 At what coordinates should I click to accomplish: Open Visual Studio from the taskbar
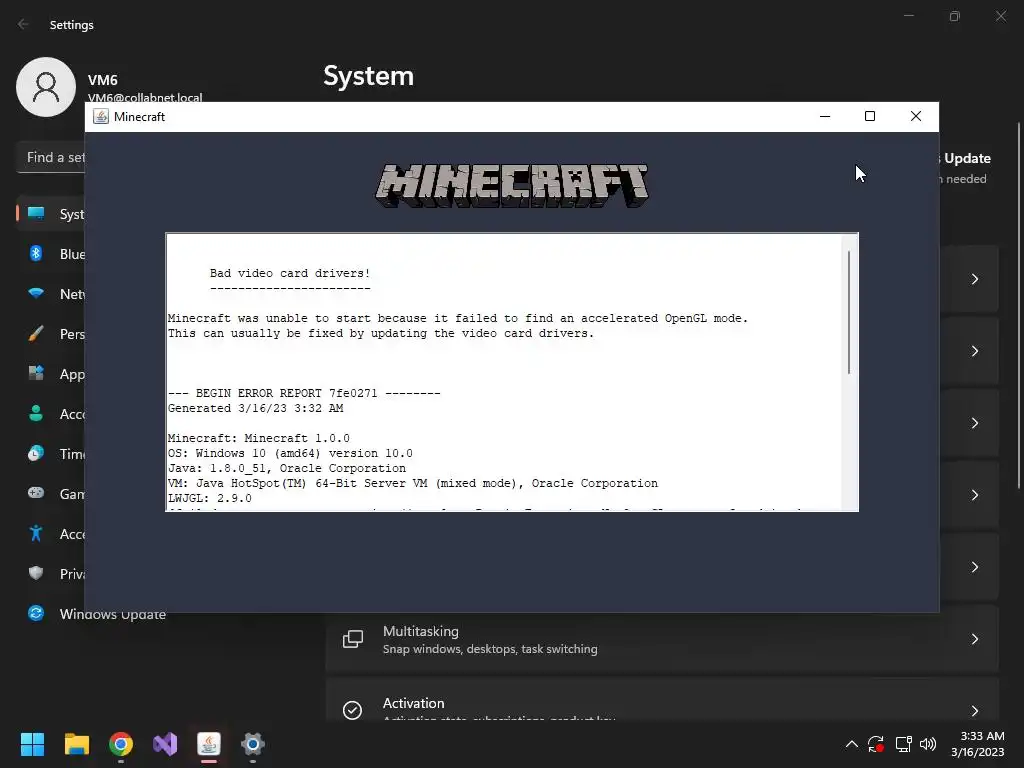click(165, 744)
